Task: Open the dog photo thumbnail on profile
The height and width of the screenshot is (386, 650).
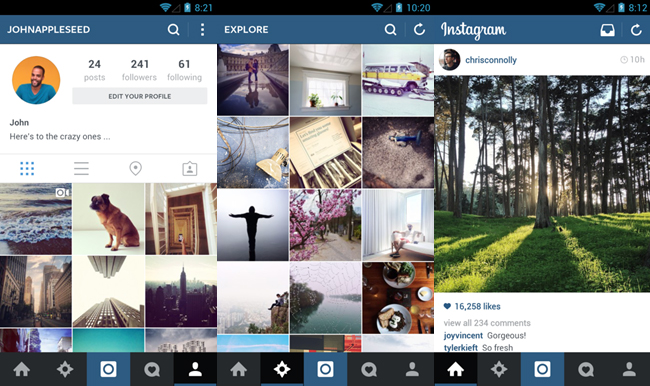Action: (108, 219)
